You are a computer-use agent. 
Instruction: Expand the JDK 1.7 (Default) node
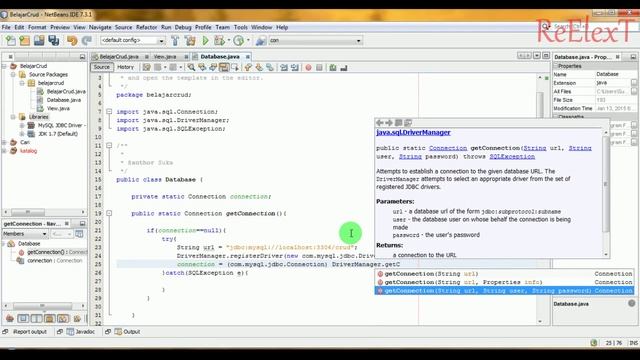(22, 134)
